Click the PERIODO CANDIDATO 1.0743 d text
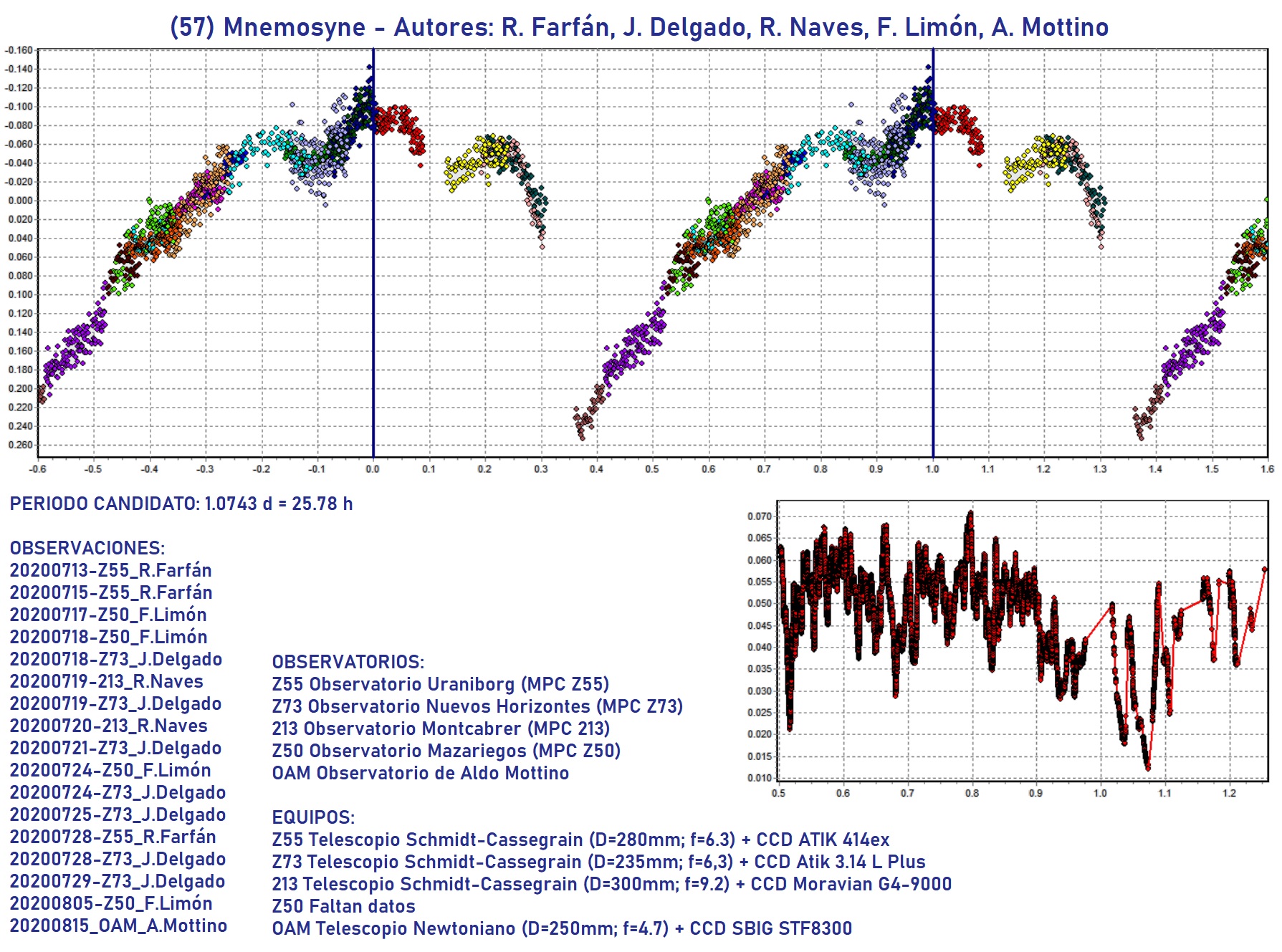This screenshot has height=952, width=1282. [x=181, y=504]
